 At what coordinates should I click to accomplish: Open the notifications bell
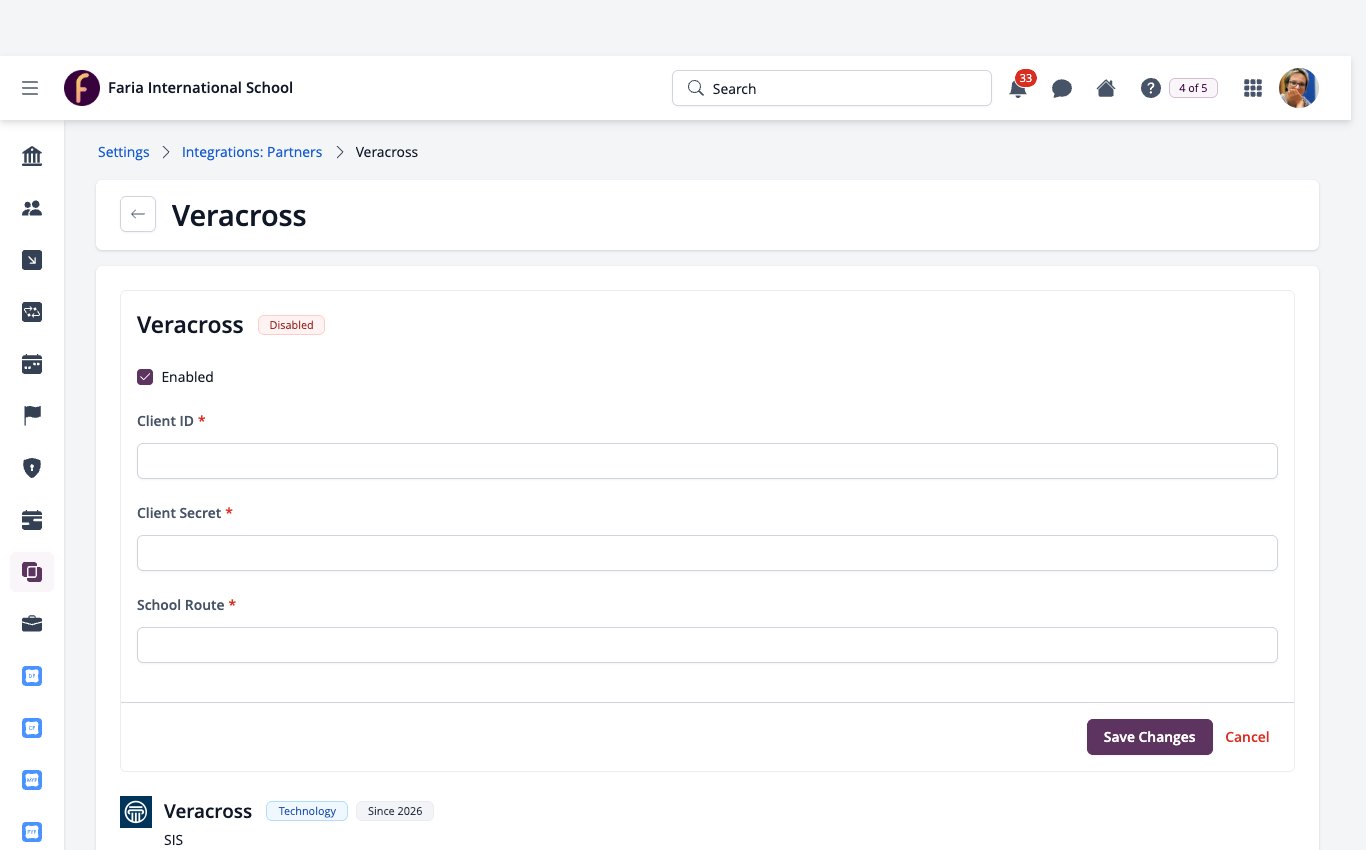tap(1018, 88)
